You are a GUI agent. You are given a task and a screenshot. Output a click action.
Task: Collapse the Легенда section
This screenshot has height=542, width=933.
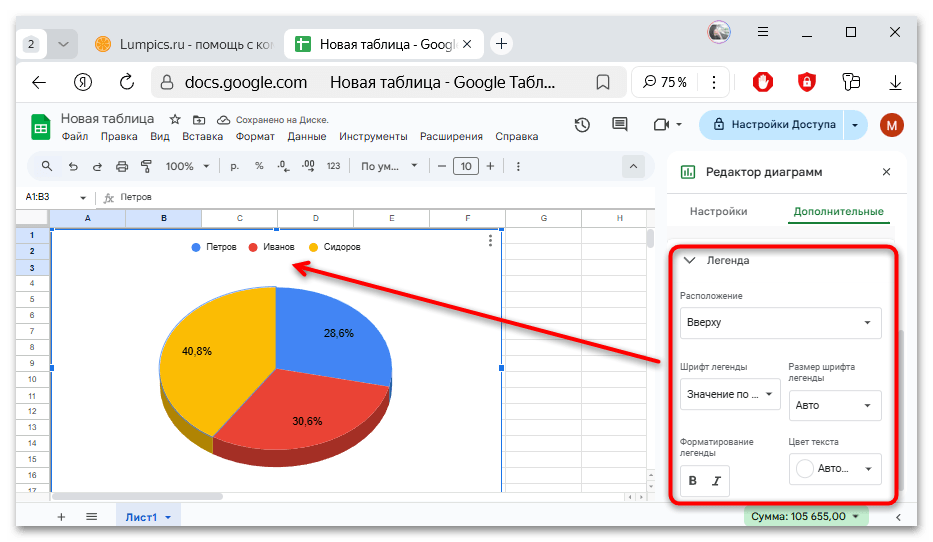point(689,260)
